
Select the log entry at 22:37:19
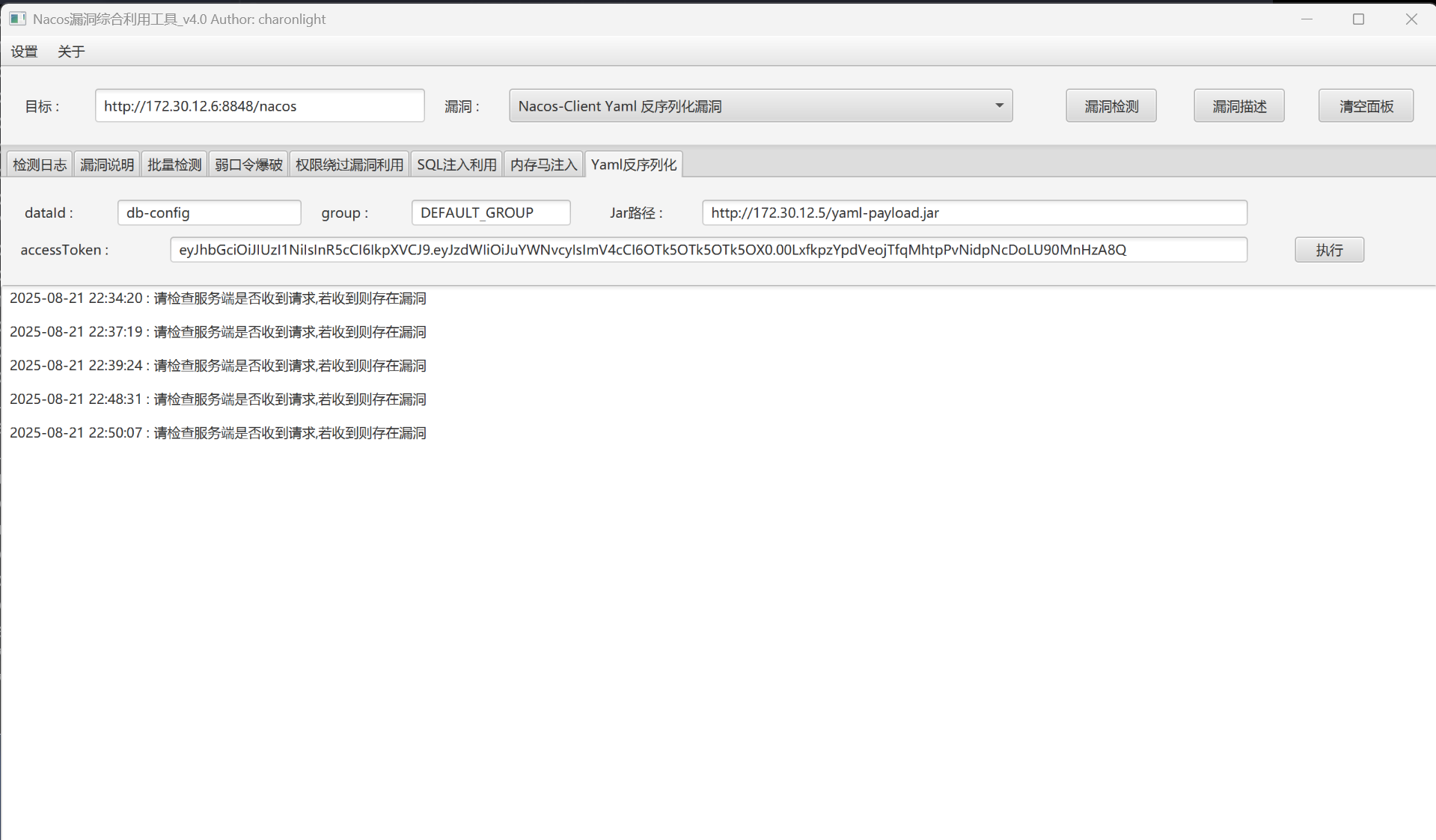point(218,332)
